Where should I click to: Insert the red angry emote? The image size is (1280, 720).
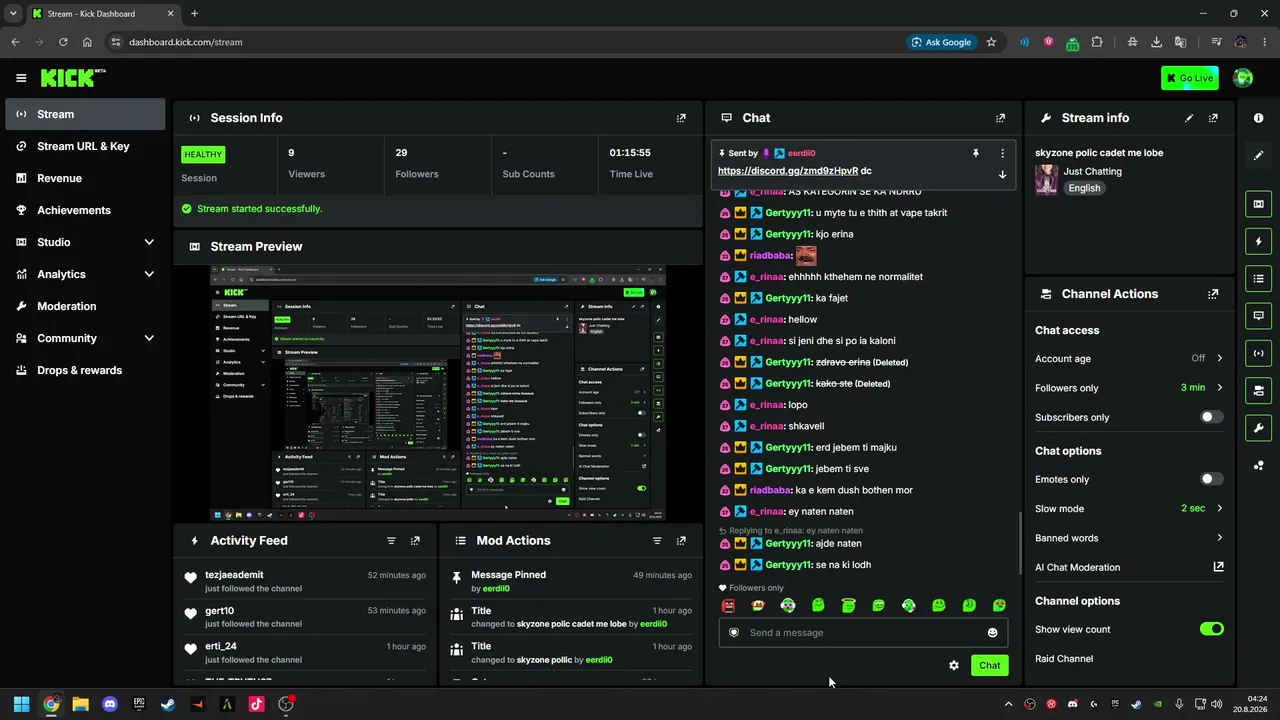[728, 606]
